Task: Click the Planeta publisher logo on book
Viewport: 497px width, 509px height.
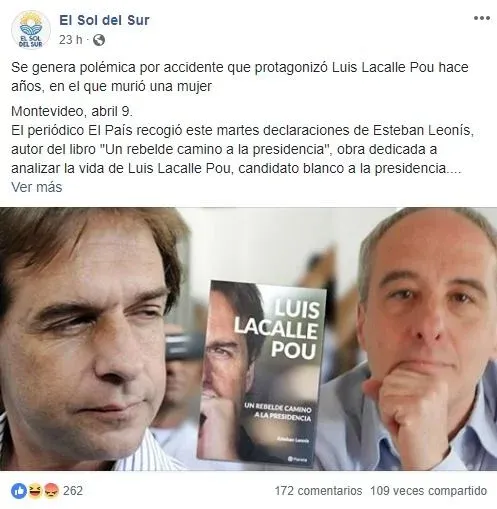Action: click(x=298, y=460)
